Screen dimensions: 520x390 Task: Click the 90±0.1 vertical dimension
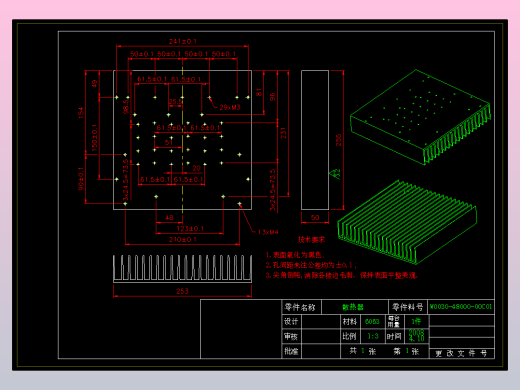click(x=81, y=179)
